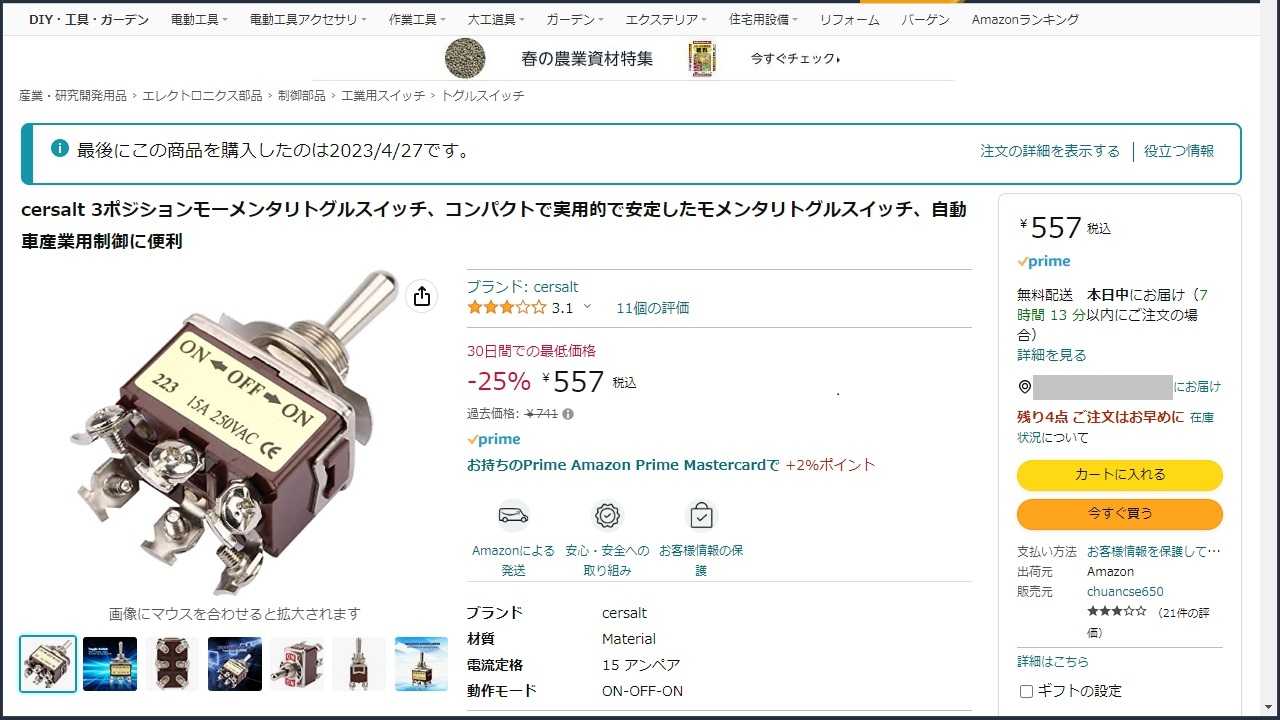Click the Amazon delivery truck icon
1280x720 pixels.
[x=513, y=516]
